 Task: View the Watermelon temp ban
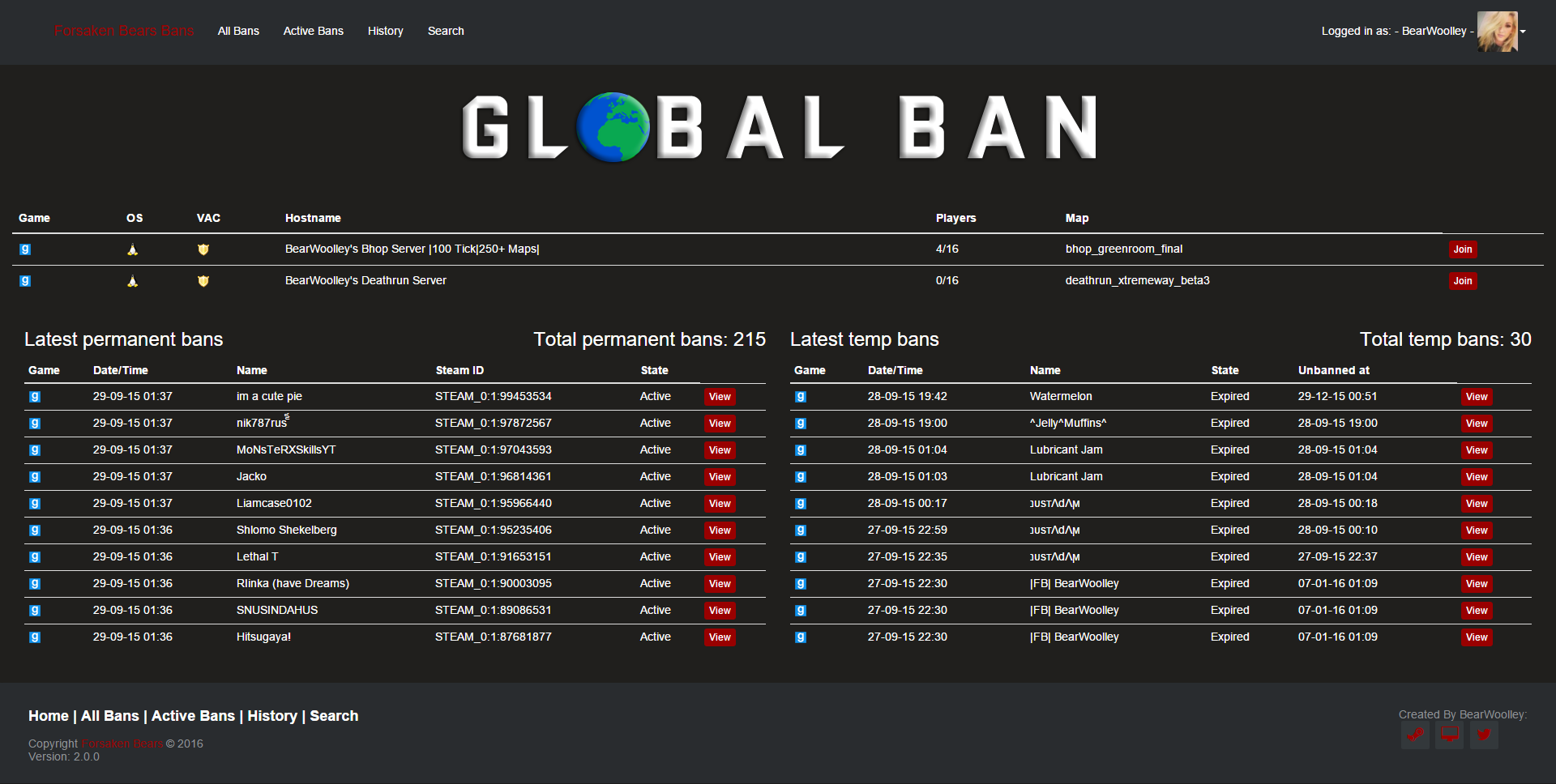[x=1477, y=397]
